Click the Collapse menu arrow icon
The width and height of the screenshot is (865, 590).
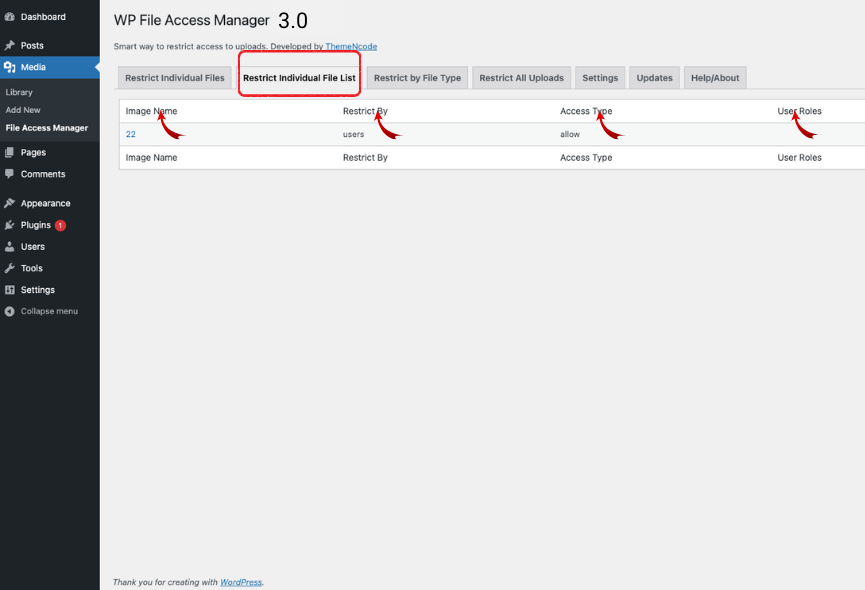[x=9, y=311]
